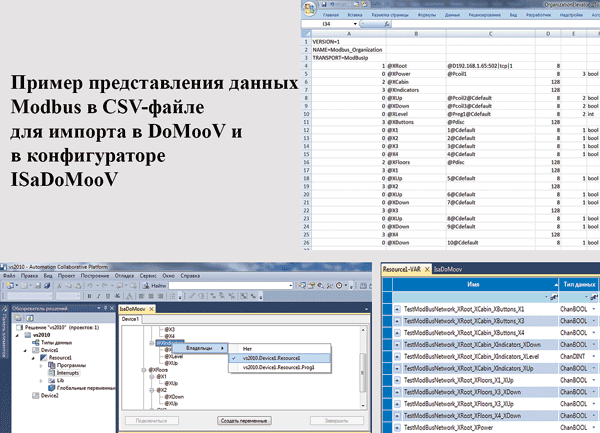
Task: Click the properties icon in Solution Explorer toolbar
Action: coord(18,318)
